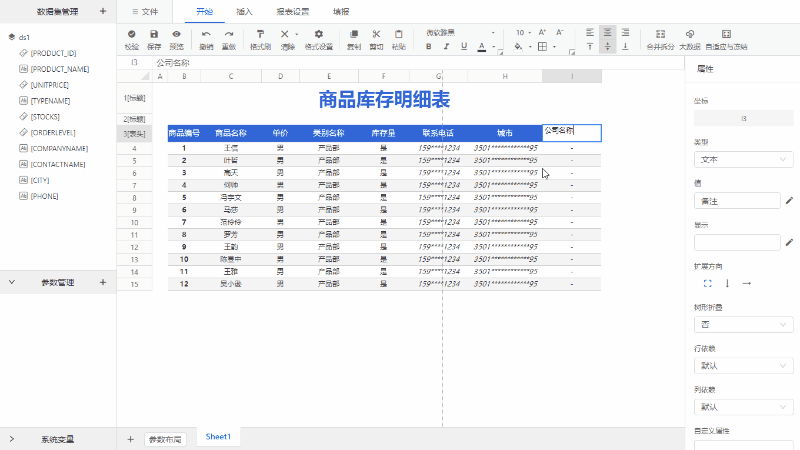Image resolution: width=800 pixels, height=450 pixels.
Task: Select the [COMPANYNAME] field
Action: click(54, 148)
